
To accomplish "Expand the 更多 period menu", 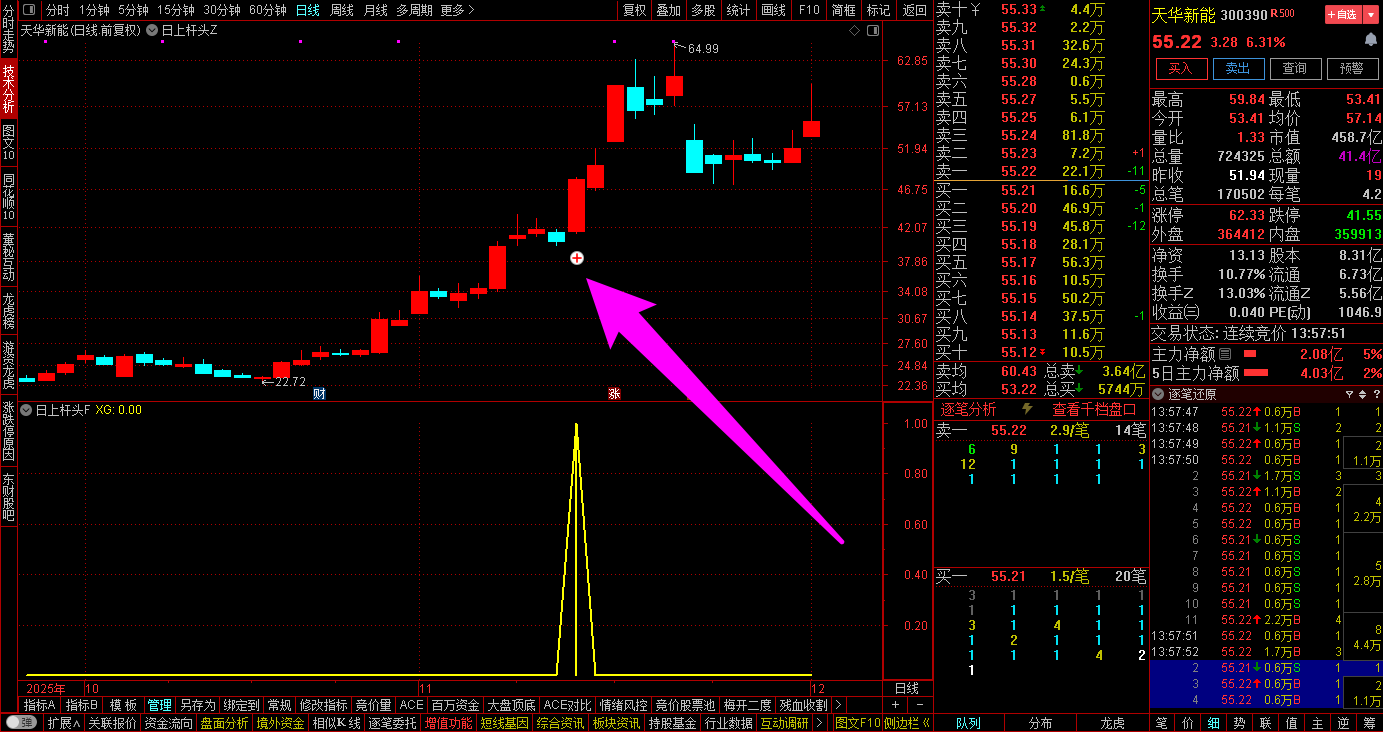I will pos(457,10).
